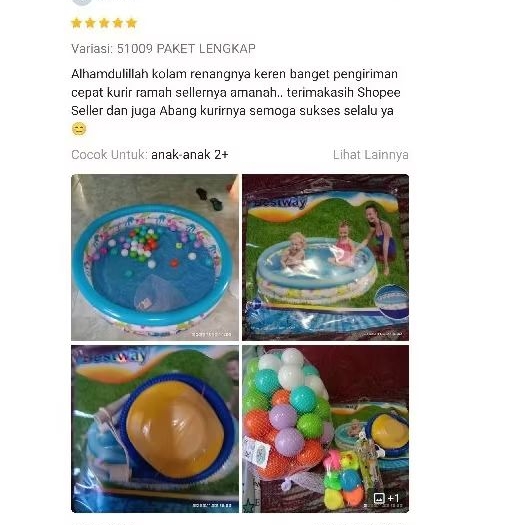Viewport: 525px width, 525px height.
Task: Click the second yellow rating star
Action: [90, 23]
